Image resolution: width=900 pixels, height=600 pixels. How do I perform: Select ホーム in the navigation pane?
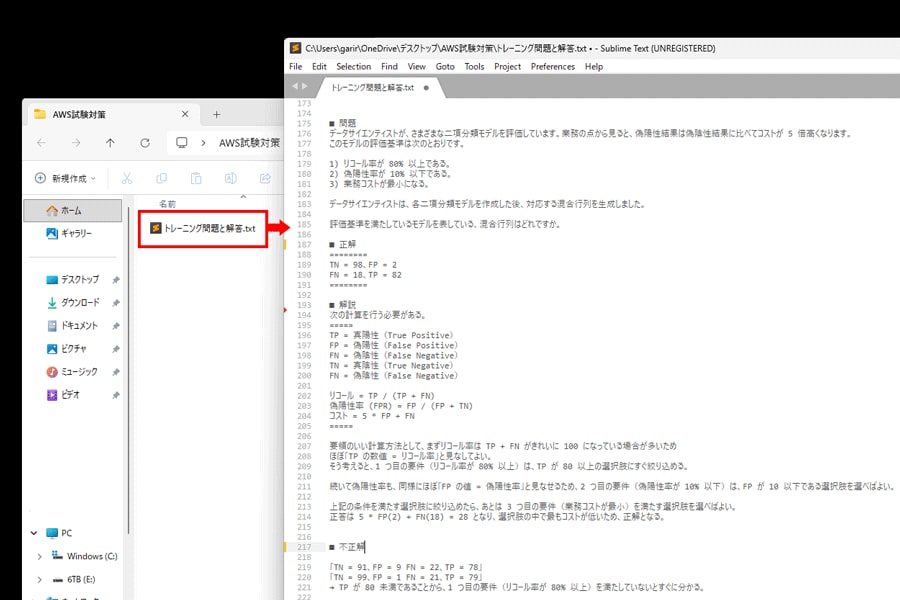point(73,211)
